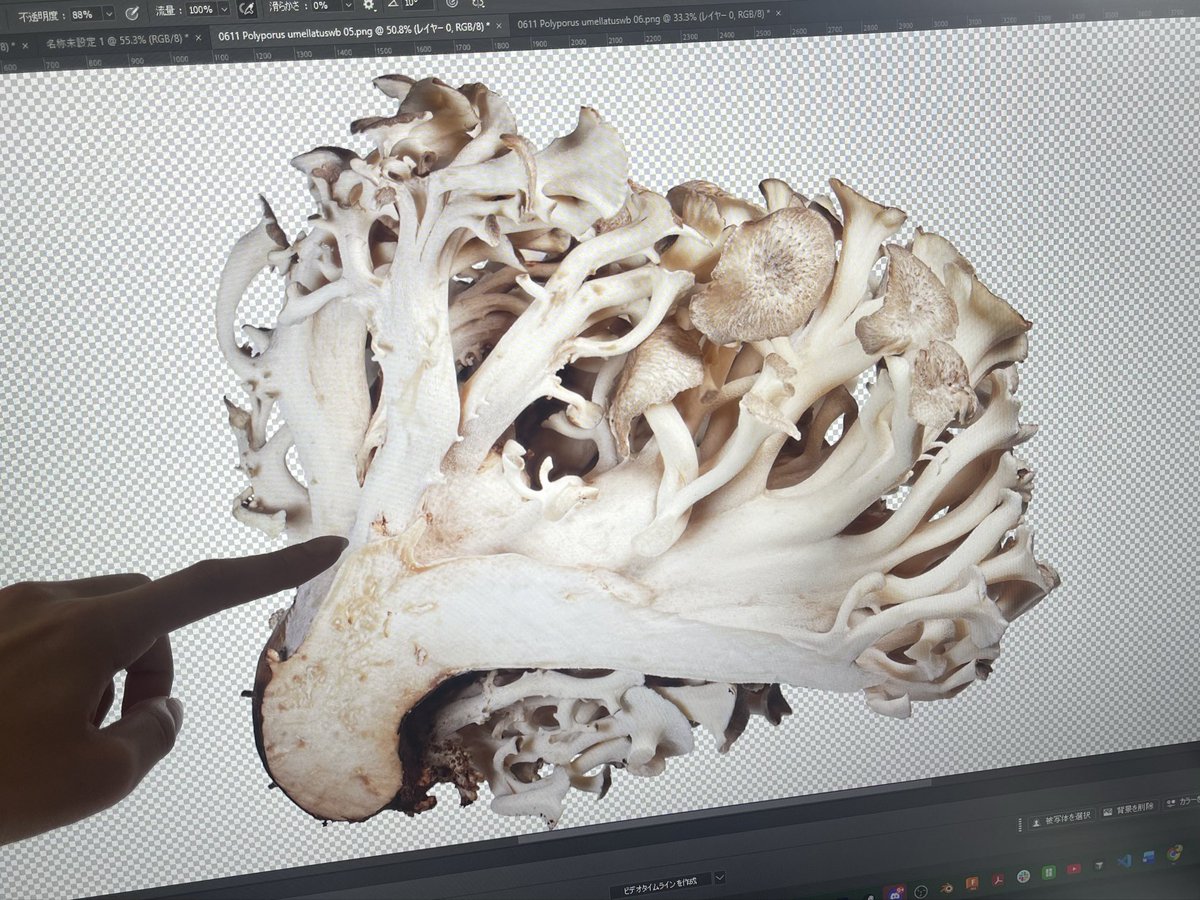This screenshot has height=900, width=1200.
Task: Click the brush angle value field
Action: 416,3
